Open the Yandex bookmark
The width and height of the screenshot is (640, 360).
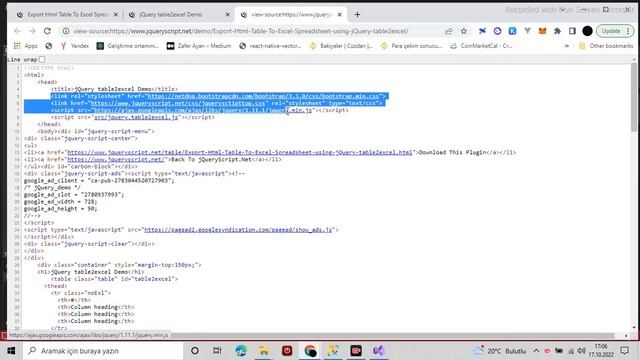[75, 46]
